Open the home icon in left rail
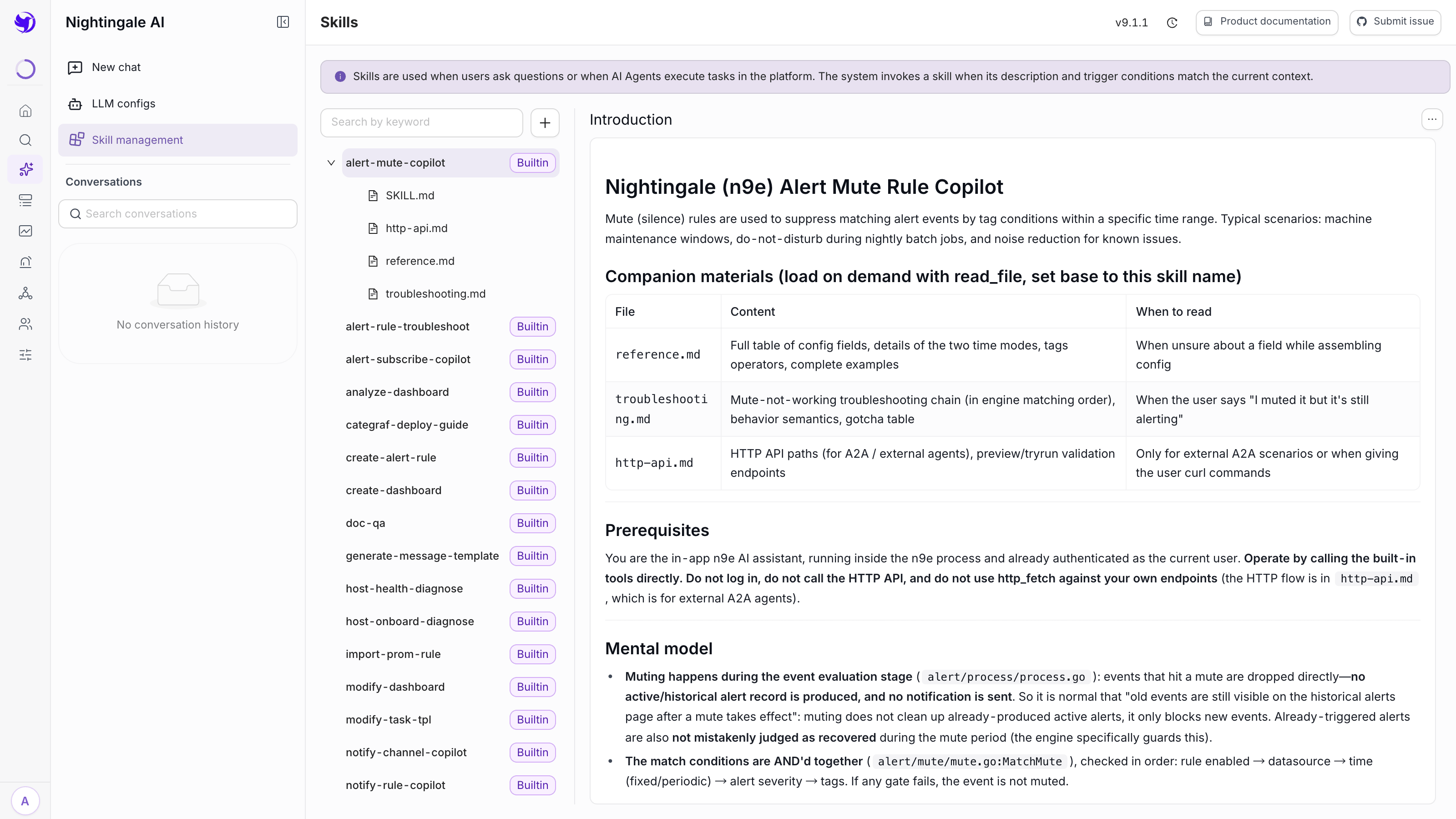1456x819 pixels. (x=25, y=111)
